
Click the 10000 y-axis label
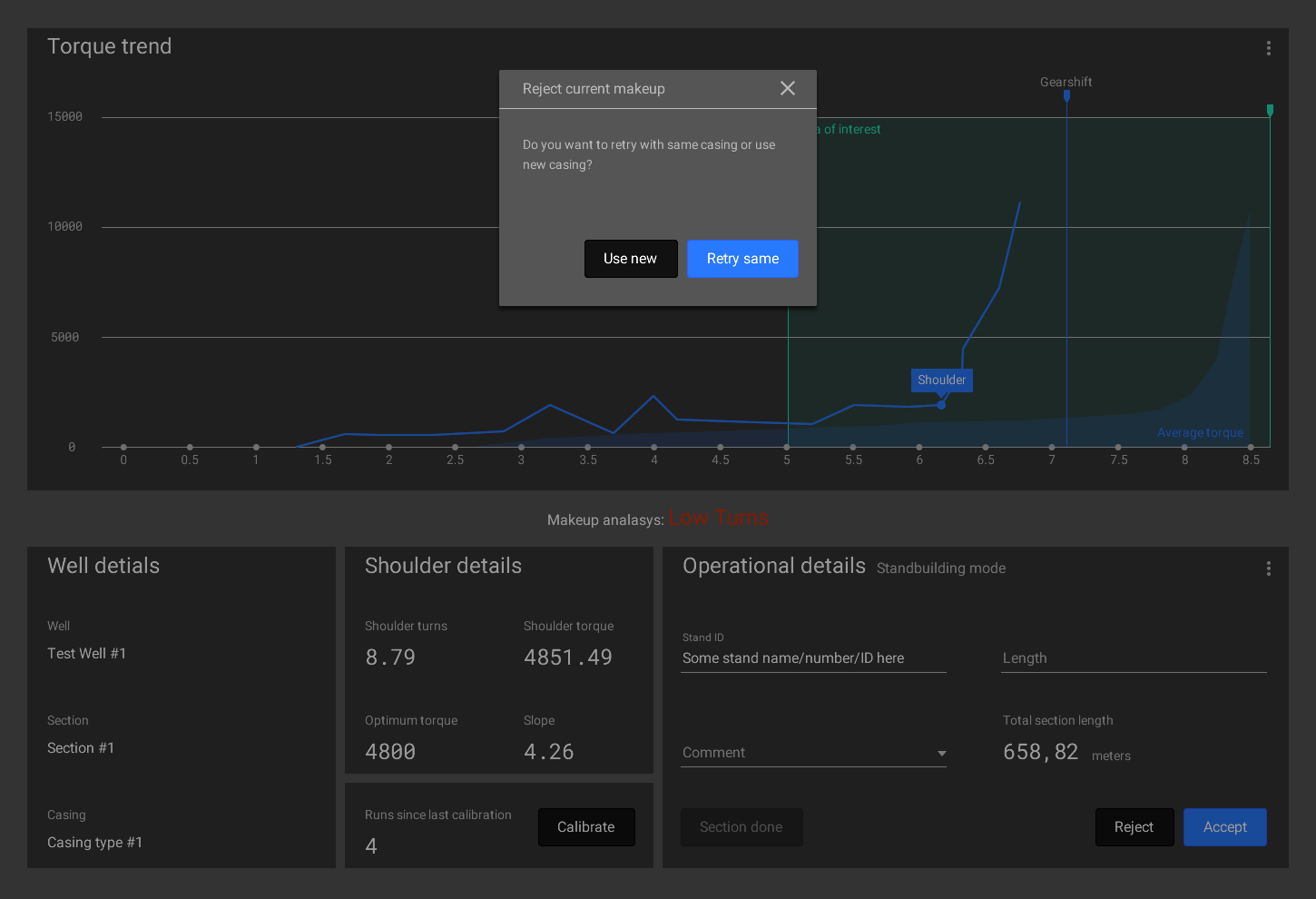click(65, 227)
